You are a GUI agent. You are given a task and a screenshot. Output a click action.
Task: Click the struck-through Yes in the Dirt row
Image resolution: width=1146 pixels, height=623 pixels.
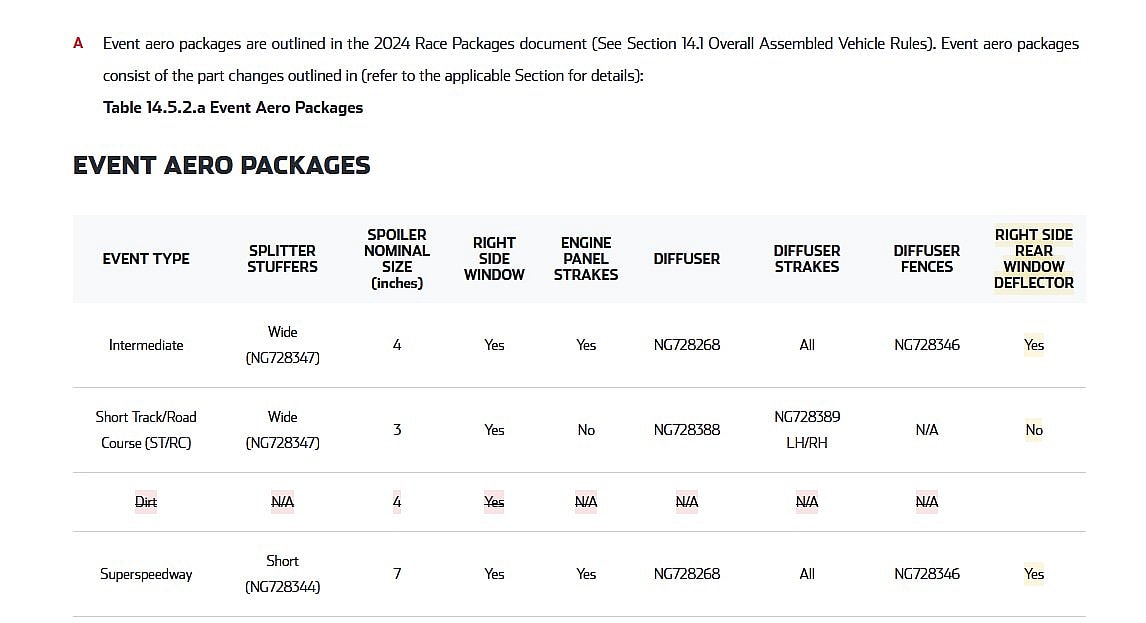coord(494,502)
